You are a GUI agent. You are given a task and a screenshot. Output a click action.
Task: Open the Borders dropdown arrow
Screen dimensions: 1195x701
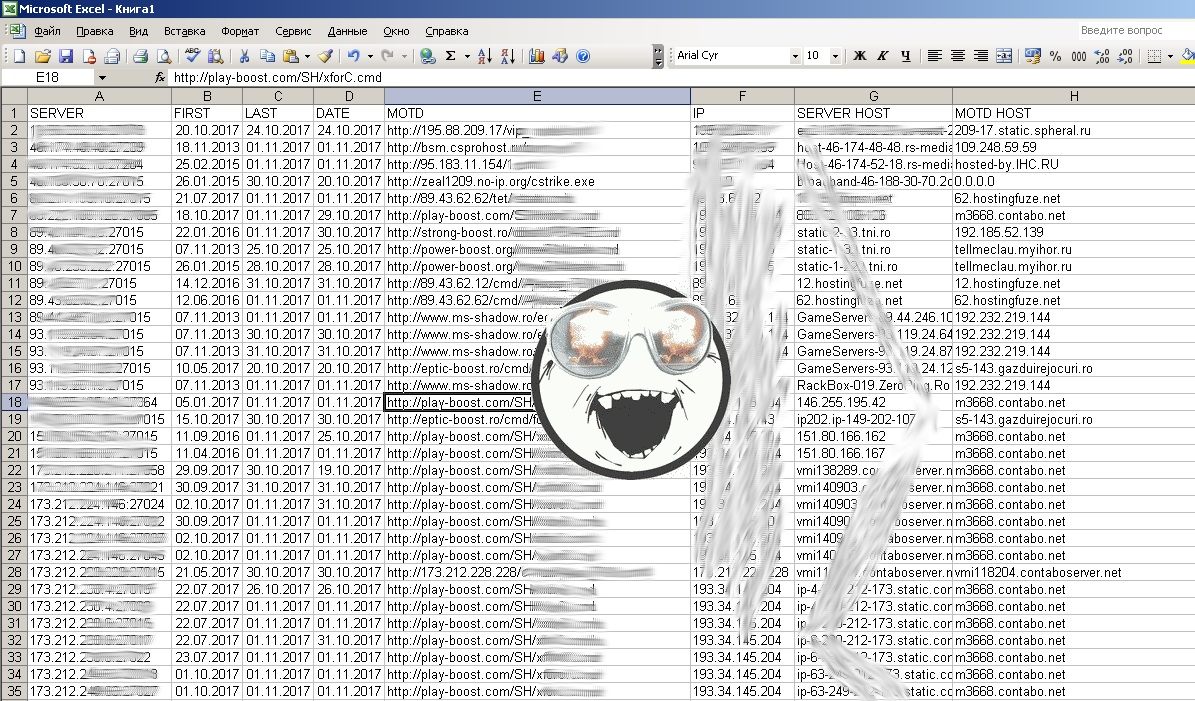[1170, 56]
